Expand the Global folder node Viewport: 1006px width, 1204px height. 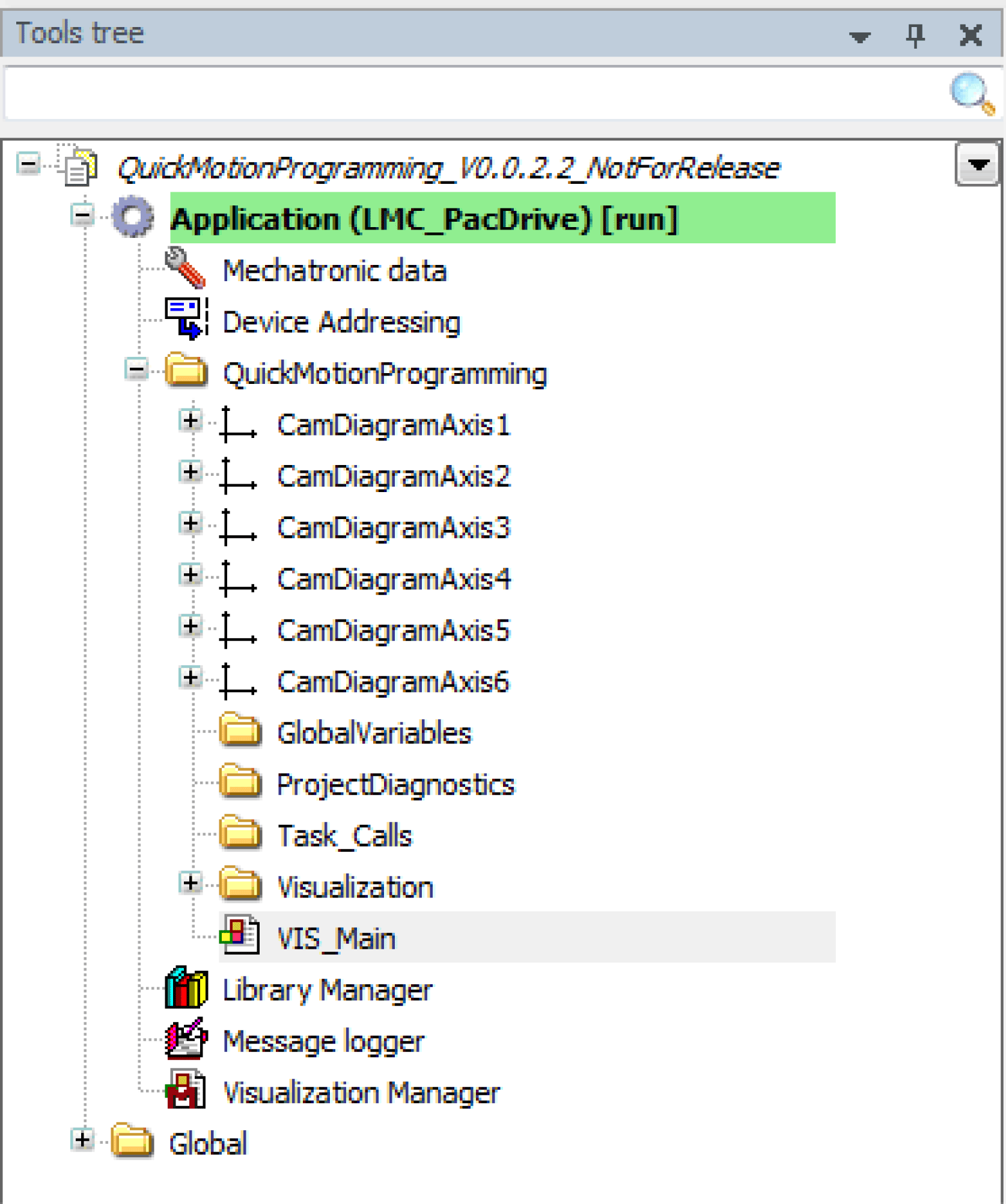(83, 1139)
